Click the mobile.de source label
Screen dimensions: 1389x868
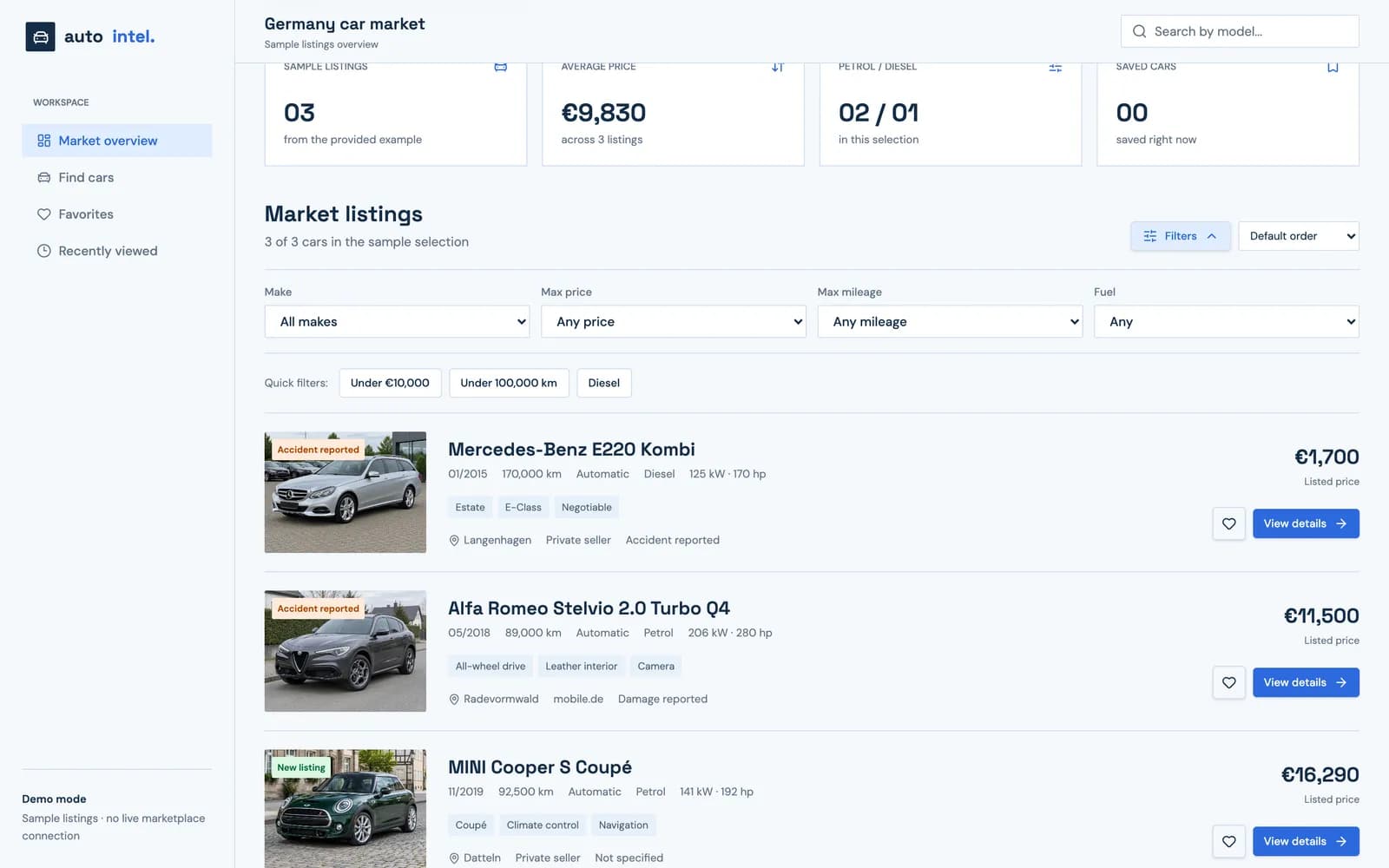pos(578,700)
